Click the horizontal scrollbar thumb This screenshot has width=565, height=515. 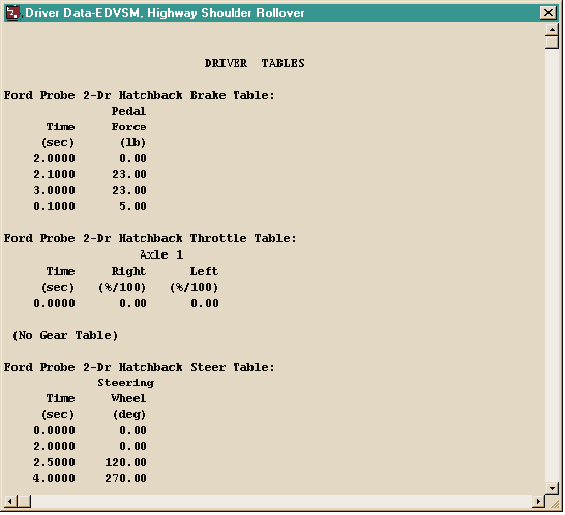pyautogui.click(x=24, y=501)
